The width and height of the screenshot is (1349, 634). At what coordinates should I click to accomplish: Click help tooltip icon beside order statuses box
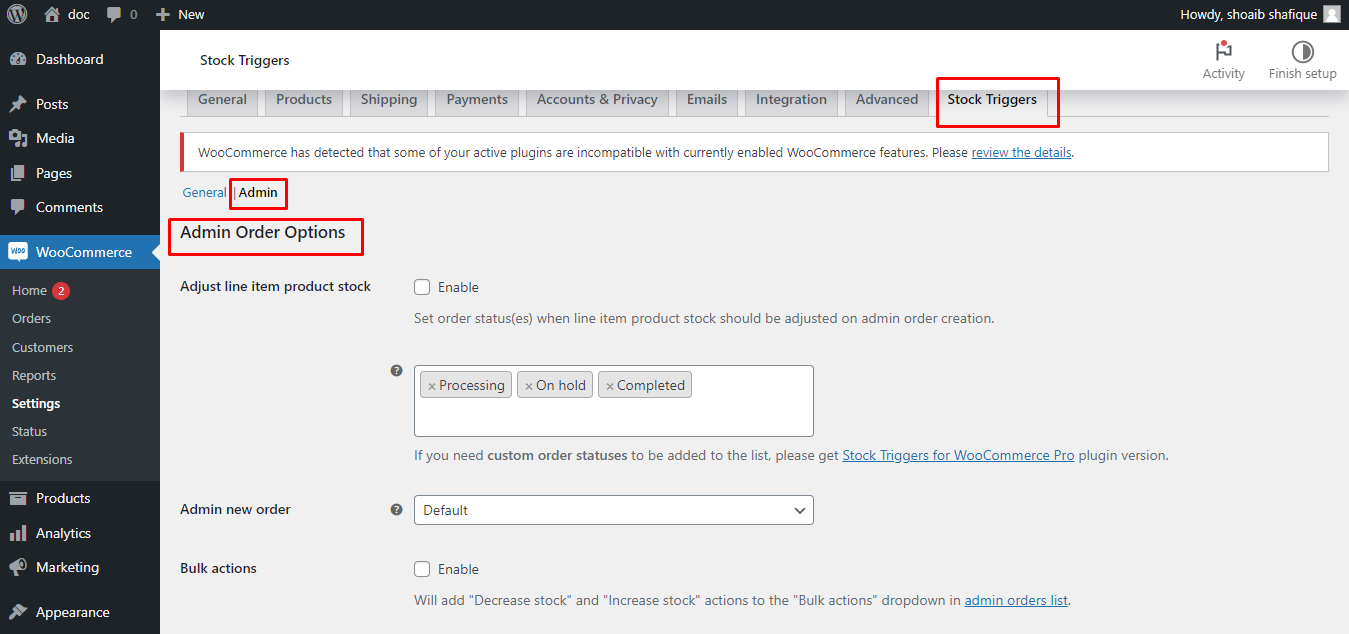pyautogui.click(x=396, y=370)
